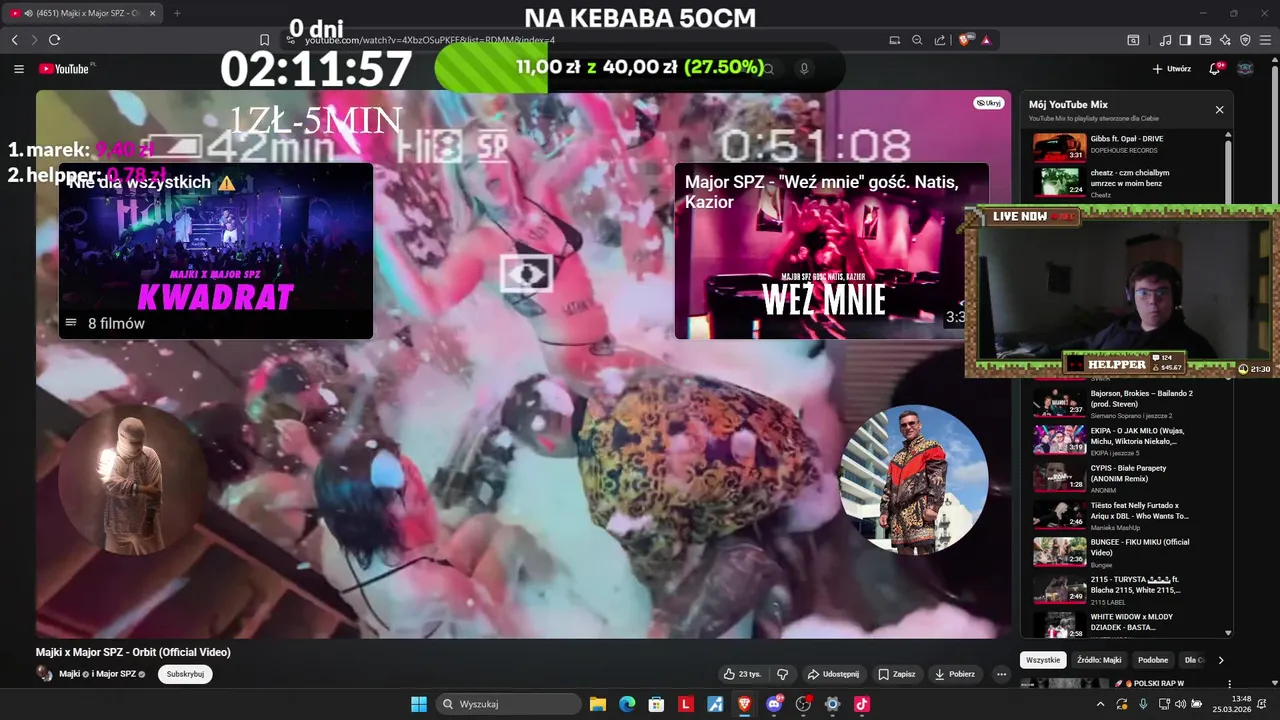This screenshot has height=720, width=1280.
Task: Click the zoom magnifier icon in address bar
Action: click(x=917, y=40)
